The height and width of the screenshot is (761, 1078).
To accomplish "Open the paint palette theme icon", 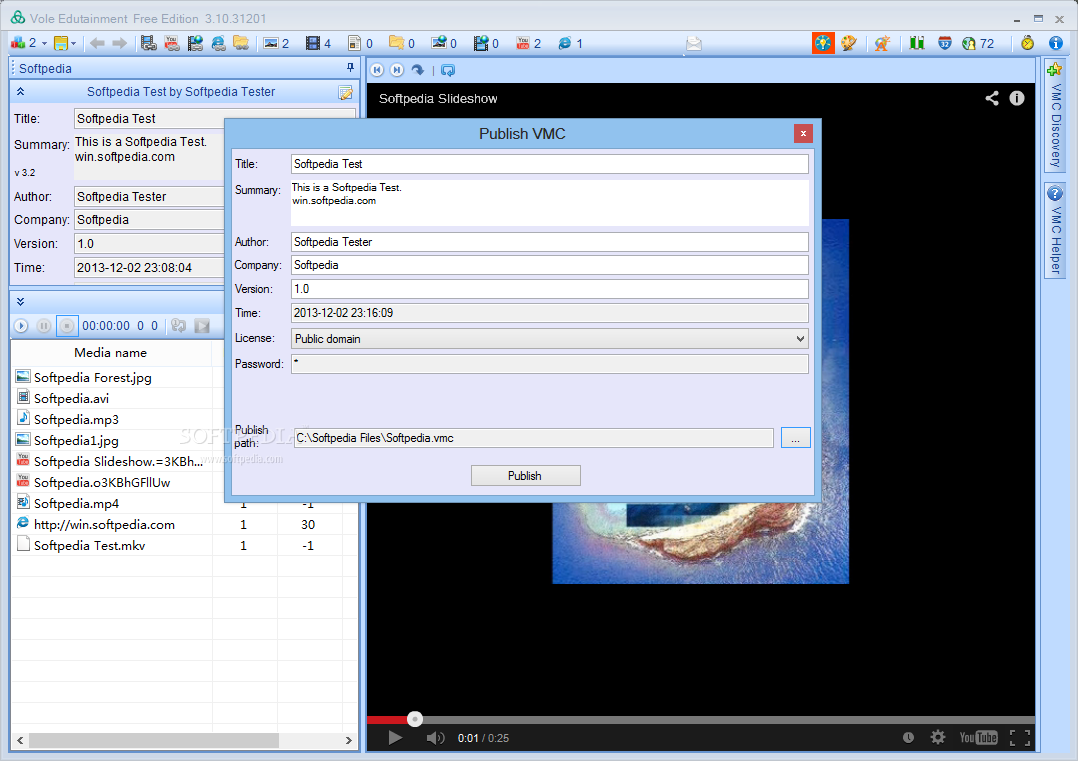I will (848, 43).
